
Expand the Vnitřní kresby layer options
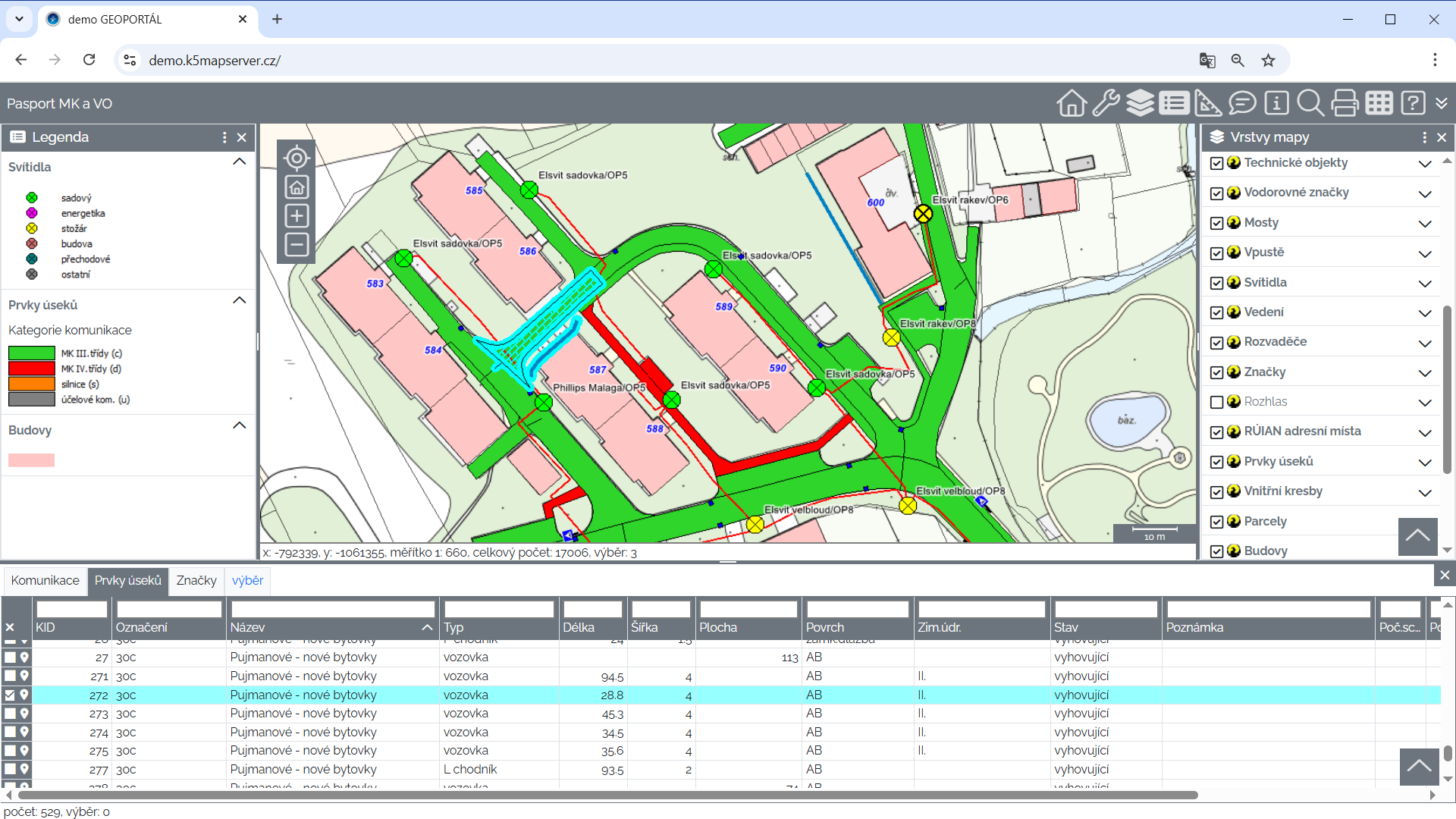point(1425,492)
